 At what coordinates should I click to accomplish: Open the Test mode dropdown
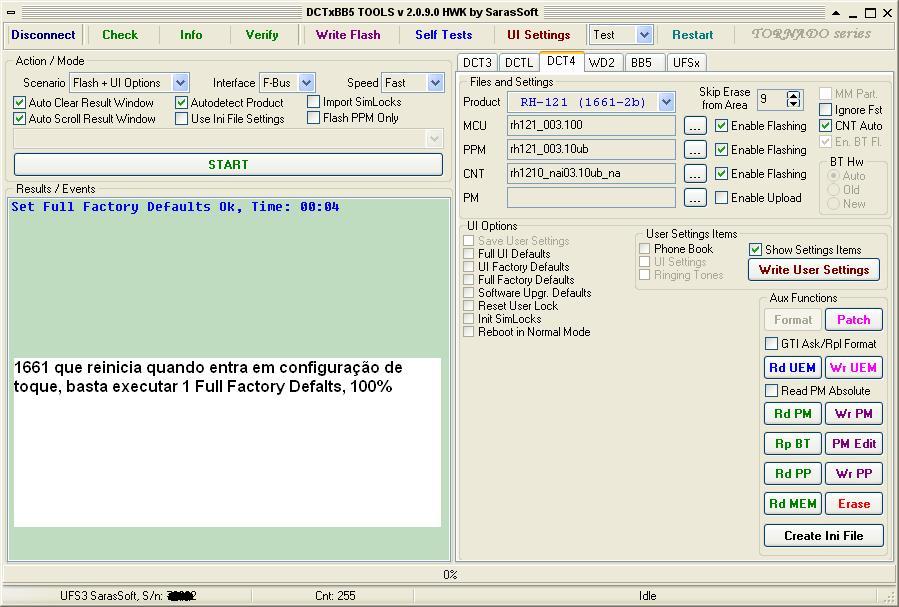click(644, 35)
